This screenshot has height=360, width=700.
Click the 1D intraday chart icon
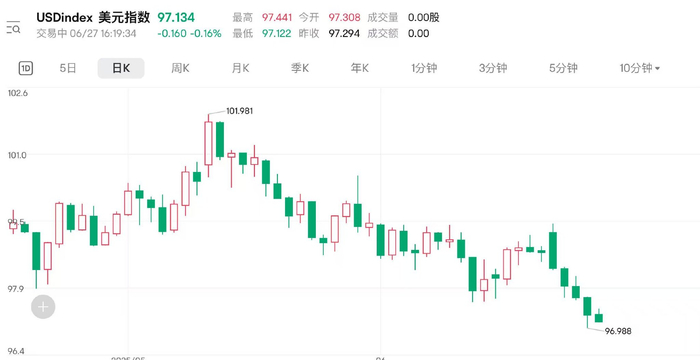tap(26, 68)
